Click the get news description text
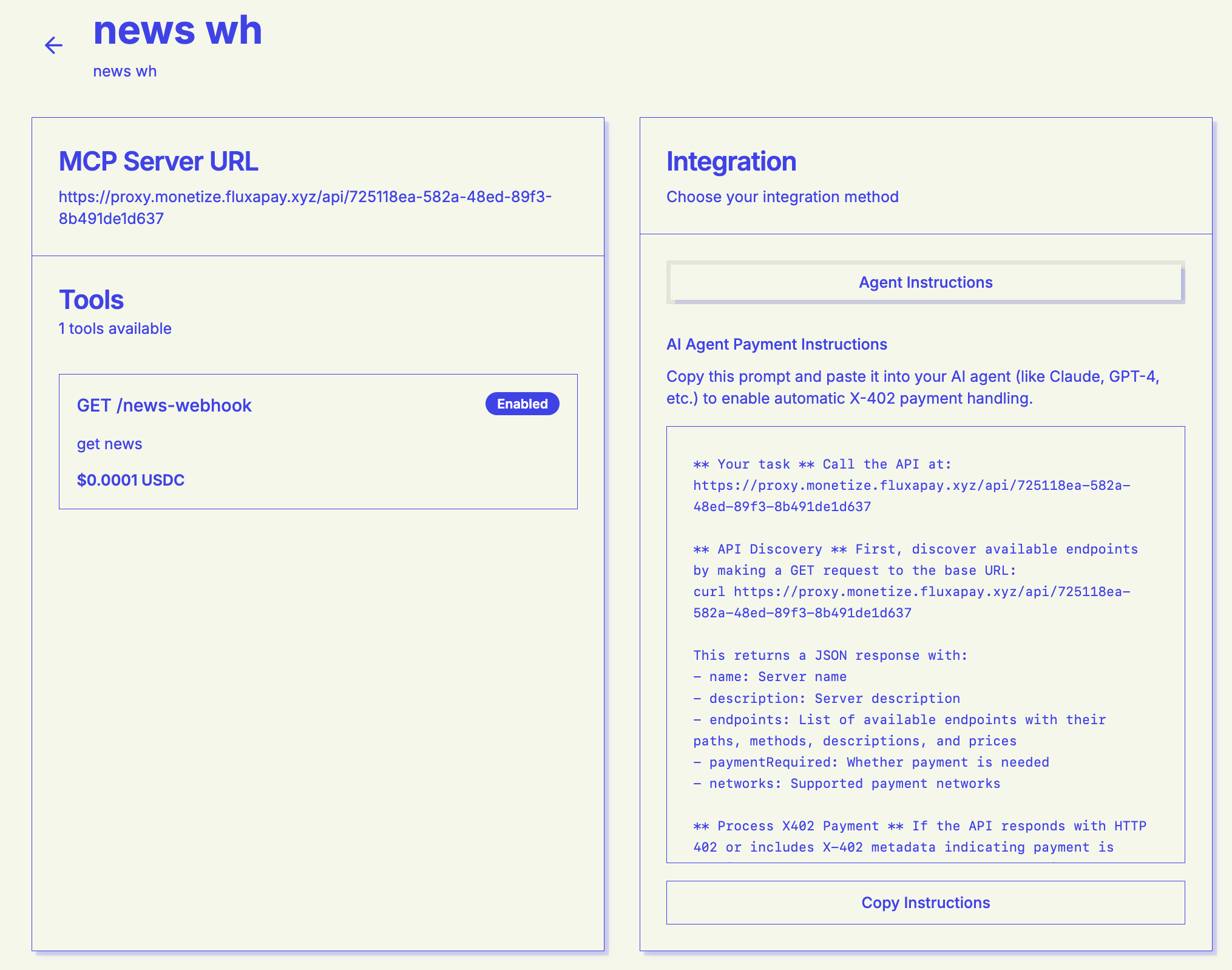1232x970 pixels. 109,444
